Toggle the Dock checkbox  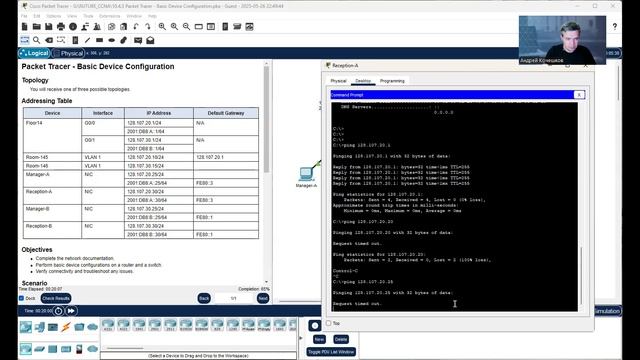22,298
